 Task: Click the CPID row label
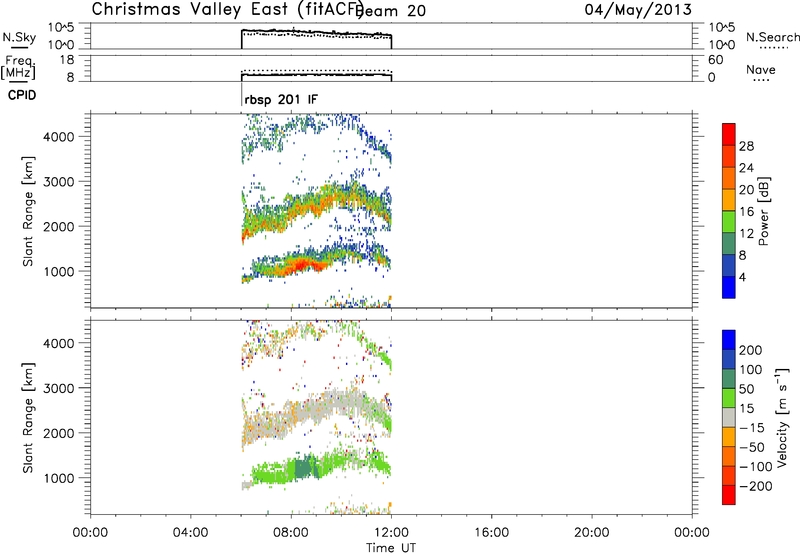click(22, 95)
